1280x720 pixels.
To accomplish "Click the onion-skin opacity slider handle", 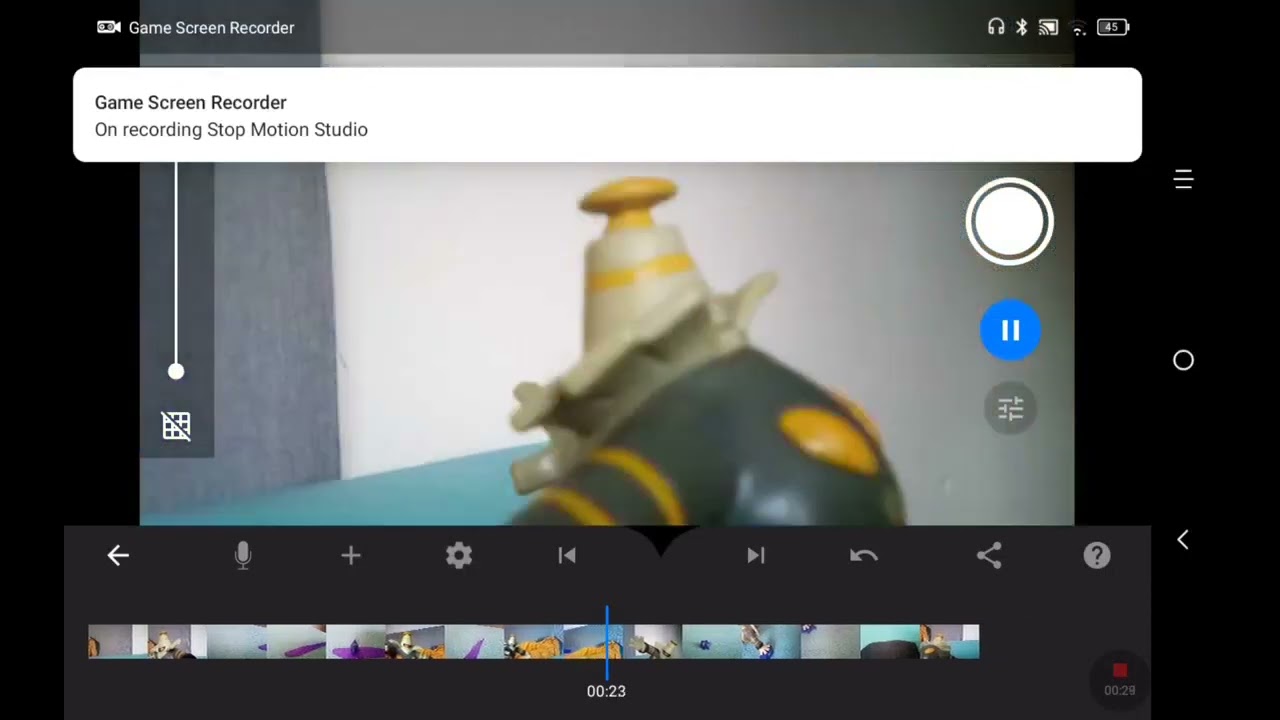I will coord(176,371).
